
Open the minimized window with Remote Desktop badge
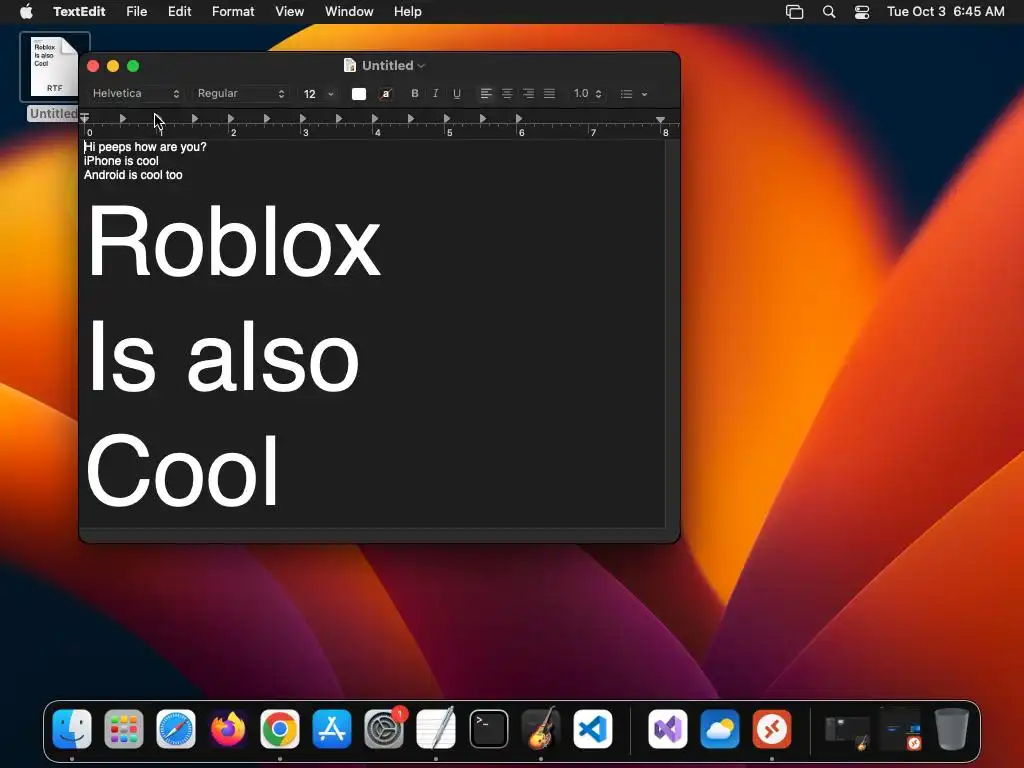900,729
